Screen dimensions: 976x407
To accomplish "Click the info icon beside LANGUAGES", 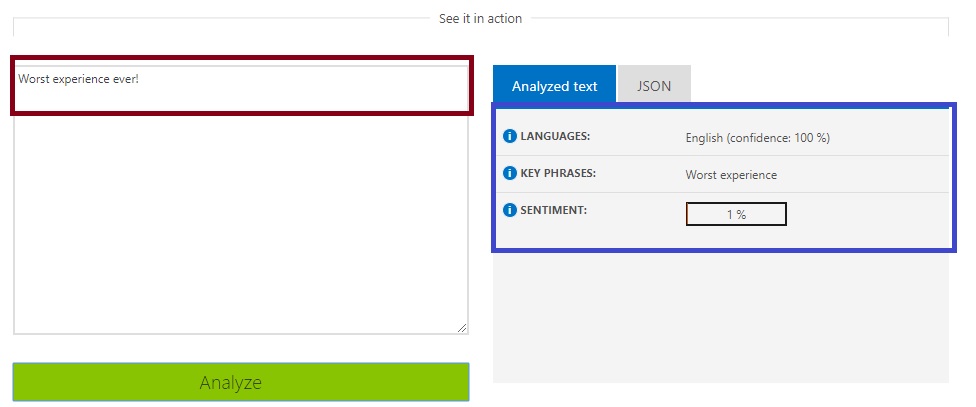I will 510,136.
